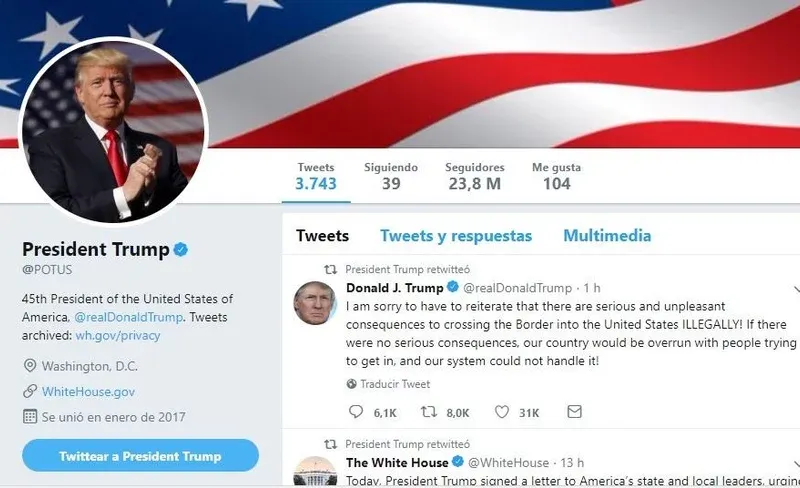Retweet the border consequences tweet

[429, 411]
